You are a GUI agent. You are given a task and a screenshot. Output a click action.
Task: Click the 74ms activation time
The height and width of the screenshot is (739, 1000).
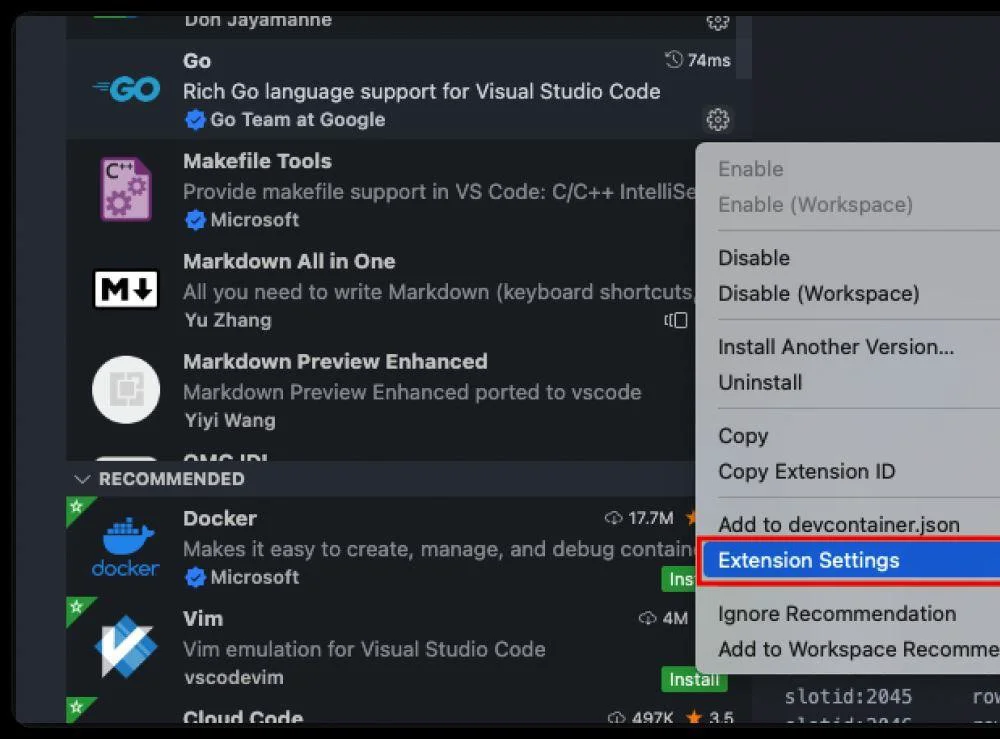coord(709,60)
